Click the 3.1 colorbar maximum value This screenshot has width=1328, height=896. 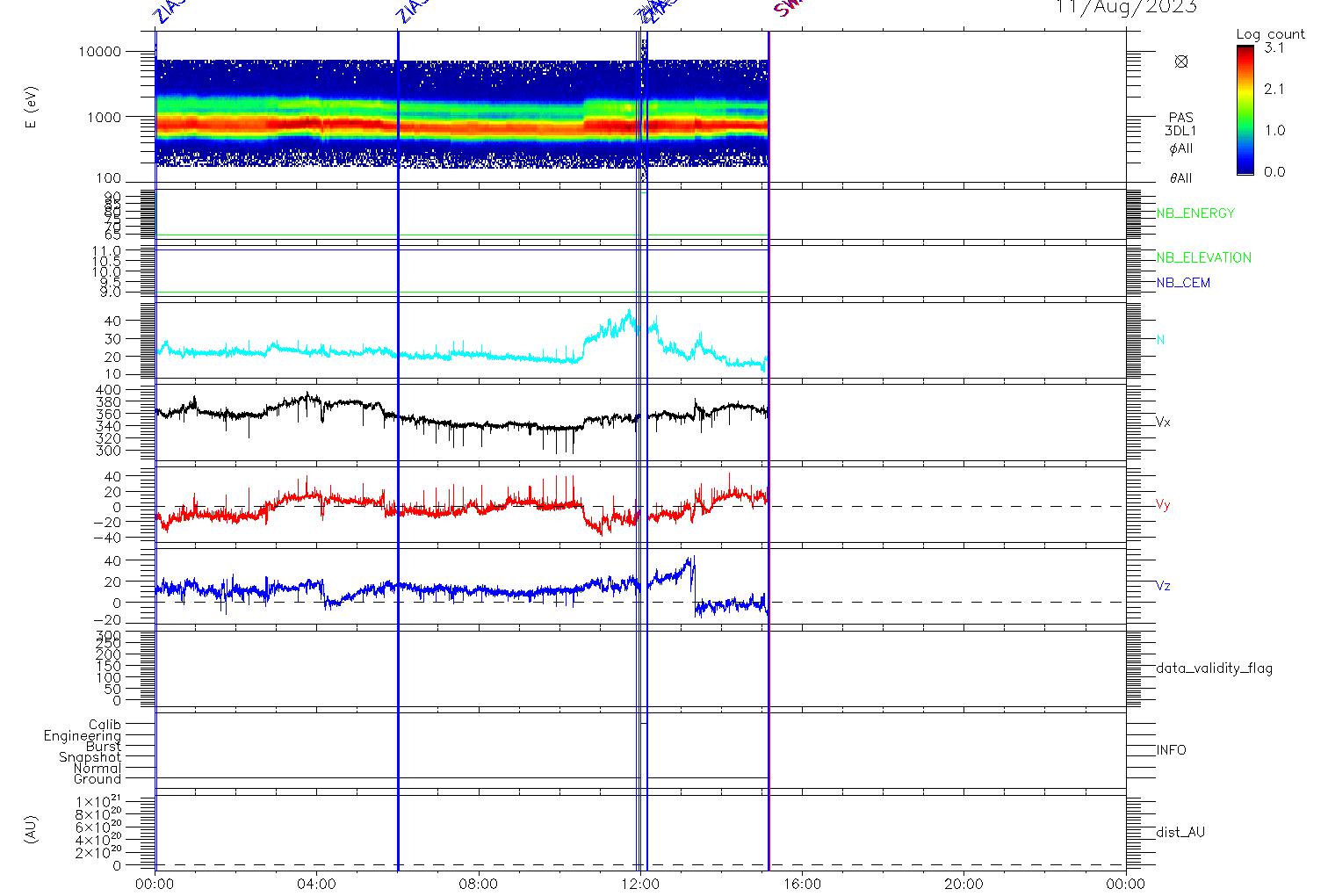(1274, 48)
